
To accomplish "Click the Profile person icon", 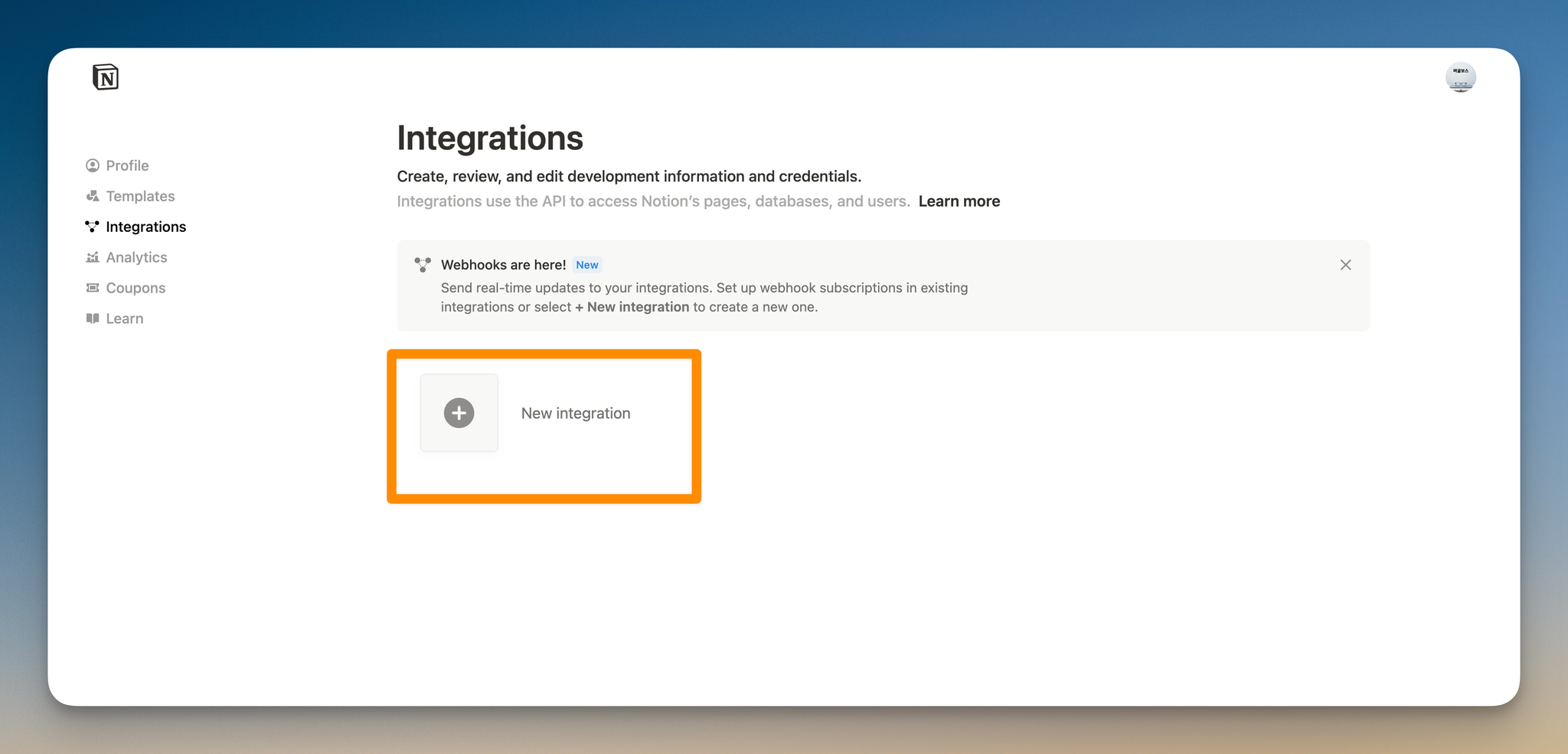I will [93, 165].
